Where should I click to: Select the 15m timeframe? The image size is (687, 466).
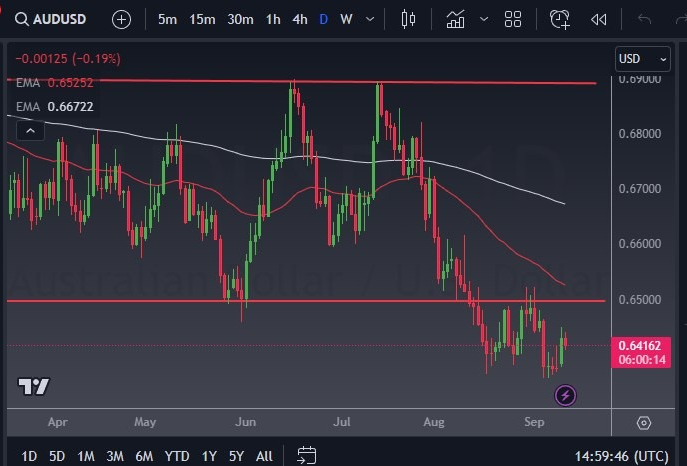coord(202,19)
